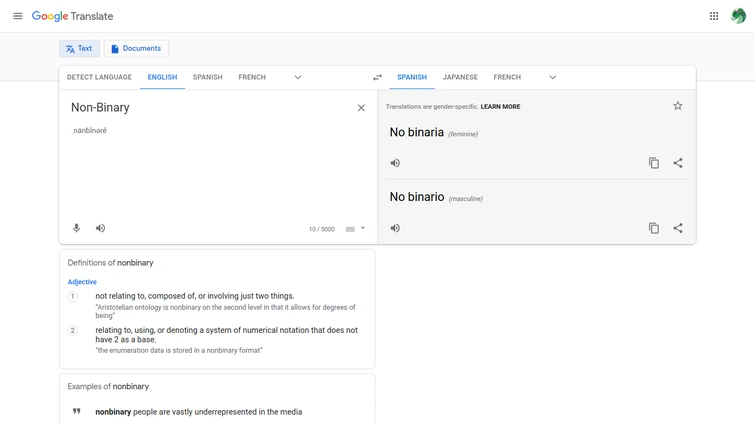755x424 pixels.
Task: Clear the source text Non-Binary
Action: click(361, 108)
